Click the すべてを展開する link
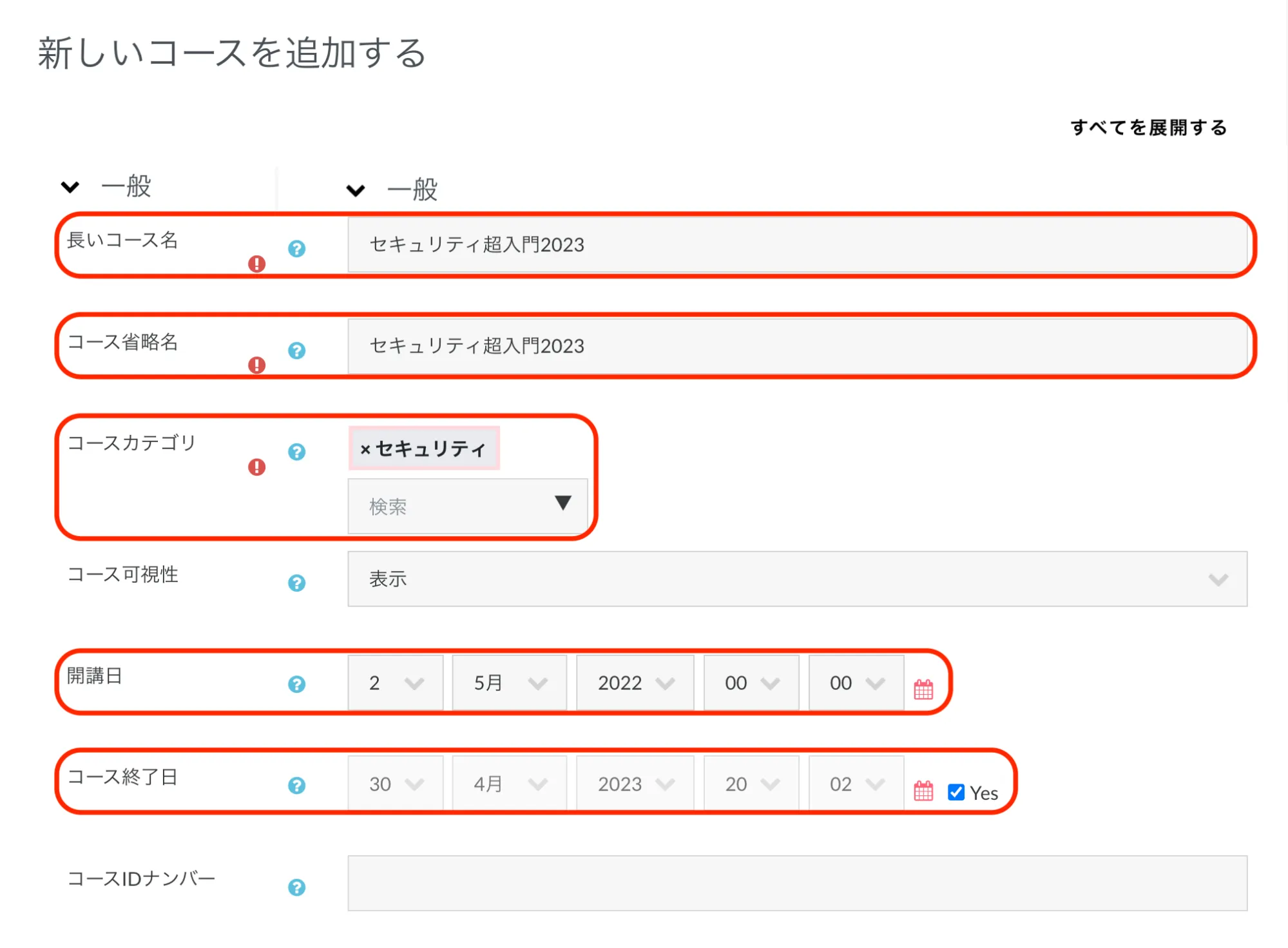 pos(1148,128)
